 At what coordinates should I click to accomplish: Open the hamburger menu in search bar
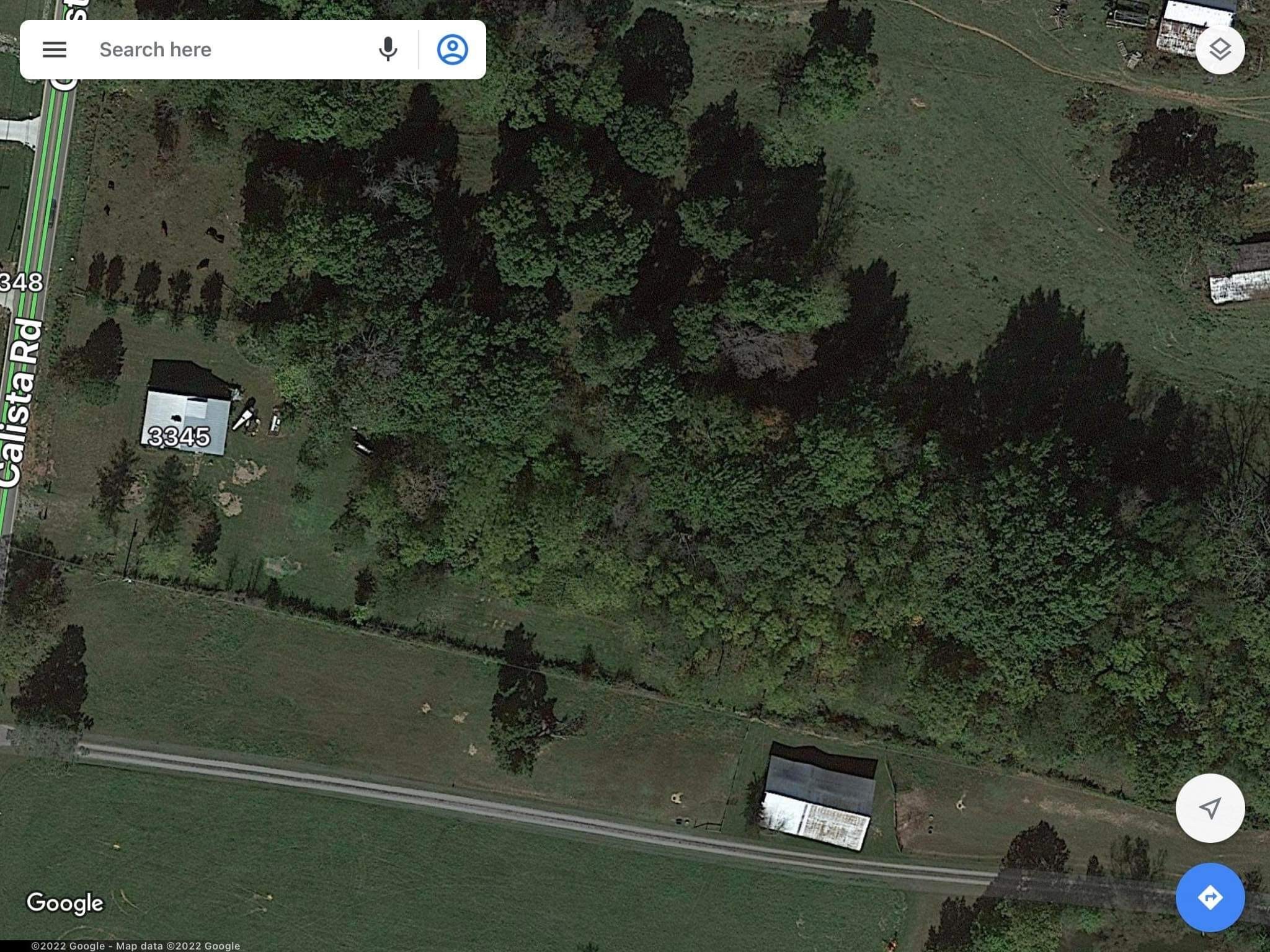click(x=55, y=50)
